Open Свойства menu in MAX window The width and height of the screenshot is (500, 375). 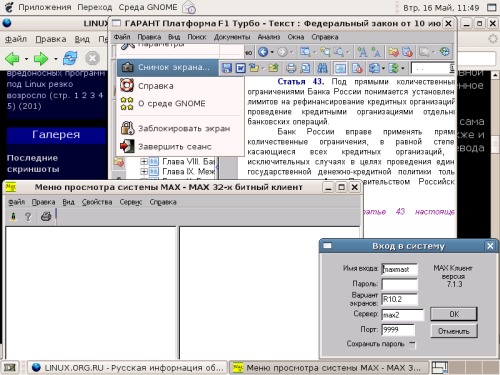coord(97,202)
